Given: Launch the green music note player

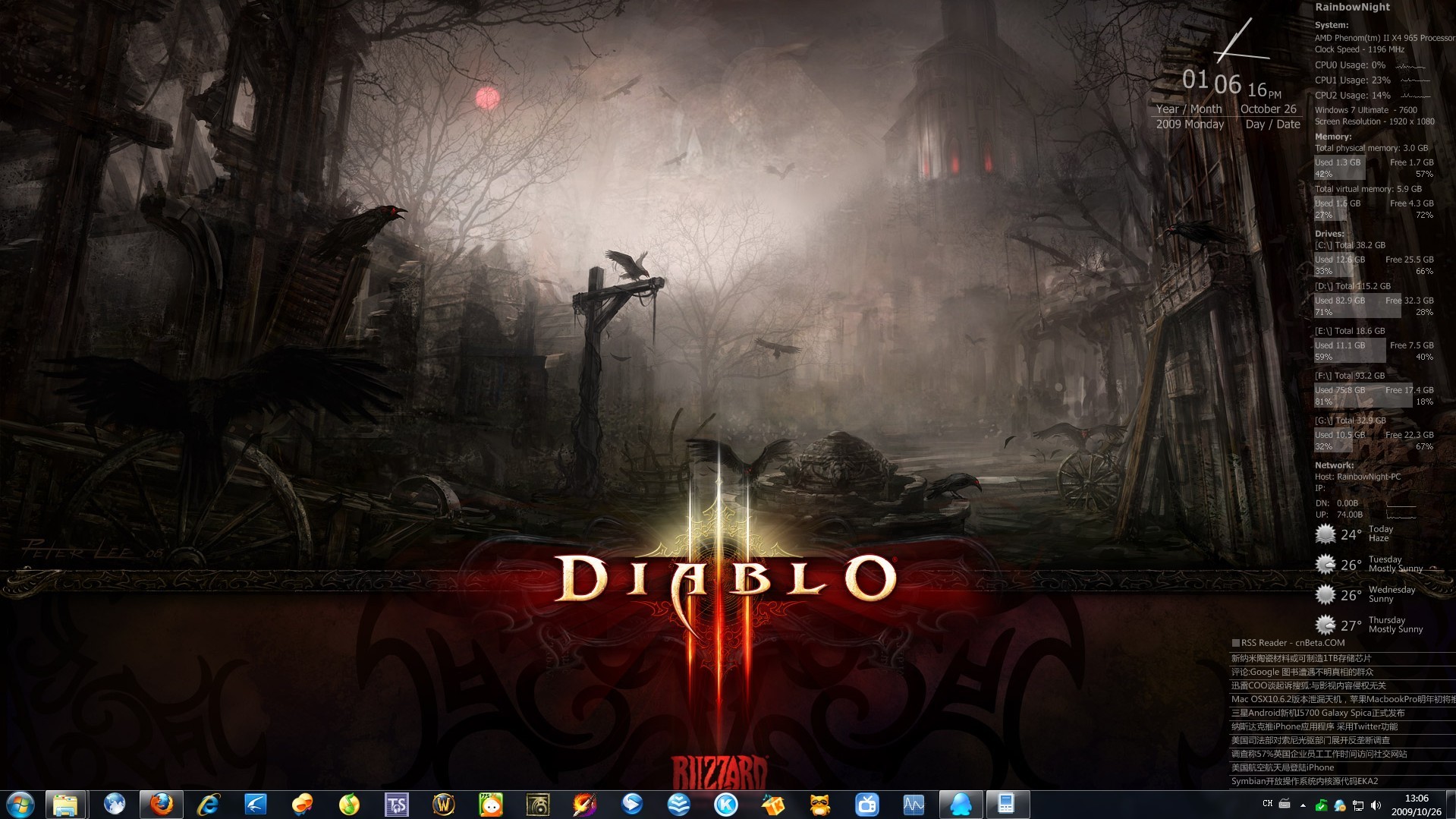Looking at the screenshot, I should 349,804.
